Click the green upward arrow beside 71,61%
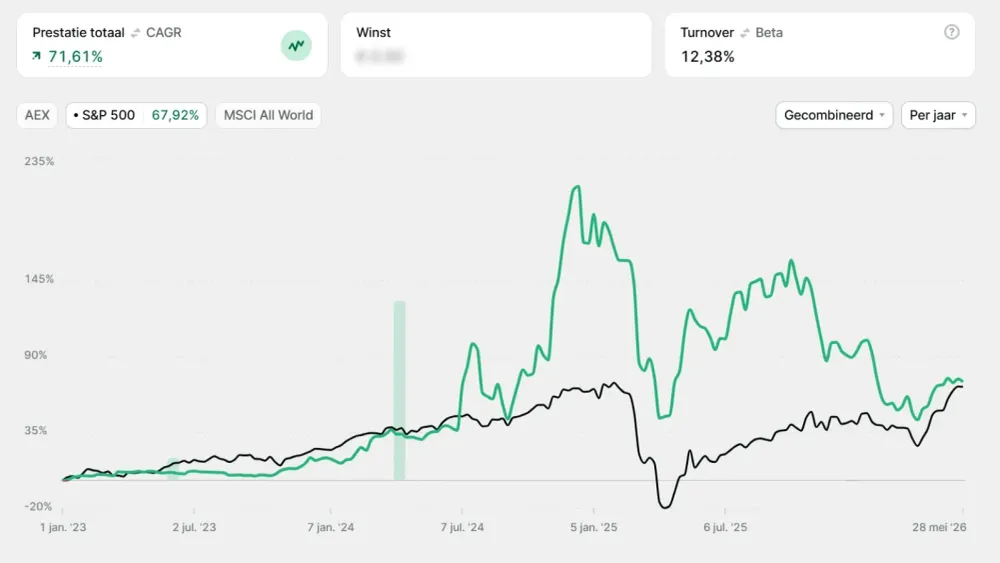The height and width of the screenshot is (563, 1000). (x=36, y=57)
